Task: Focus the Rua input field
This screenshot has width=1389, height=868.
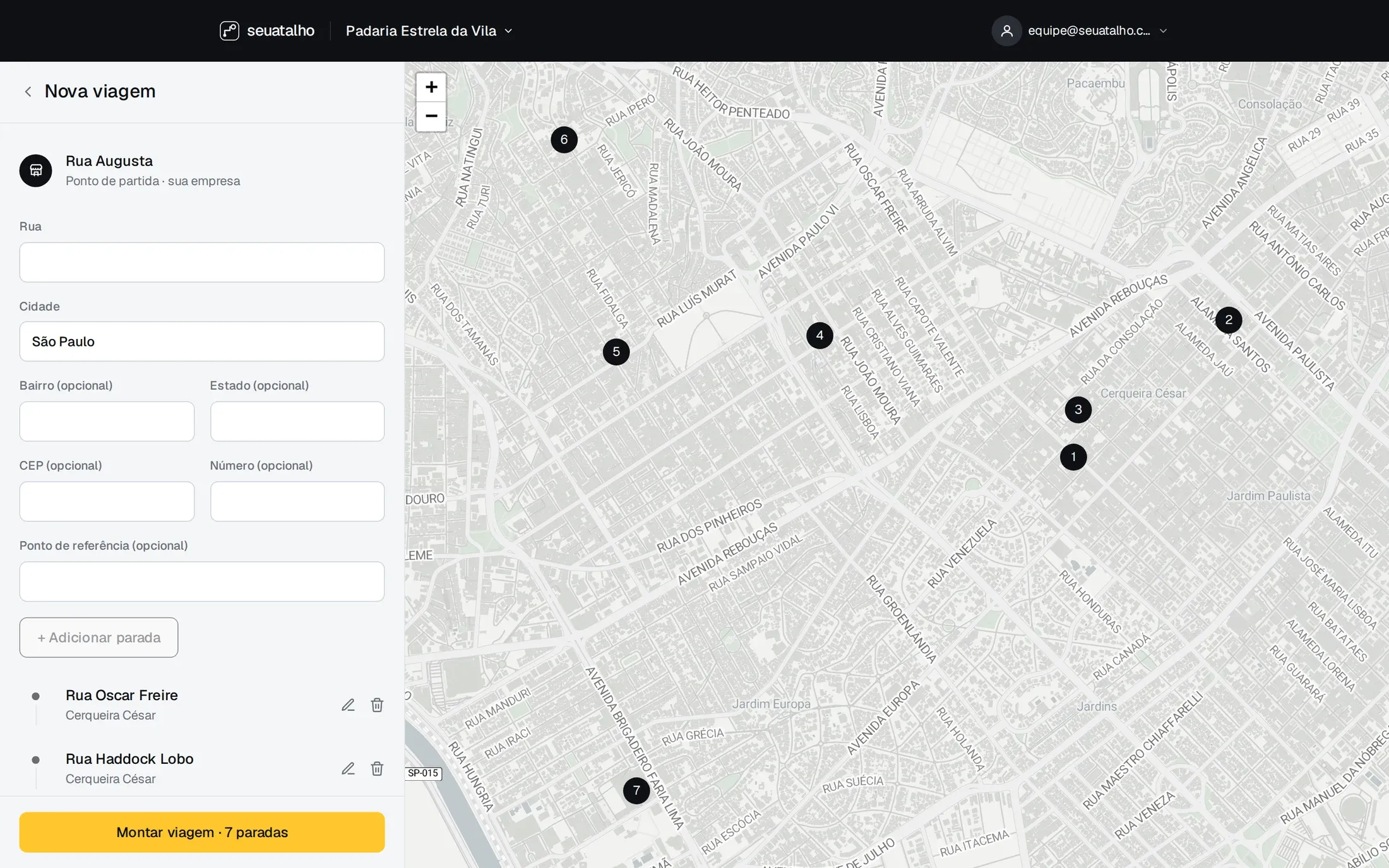Action: pos(201,262)
